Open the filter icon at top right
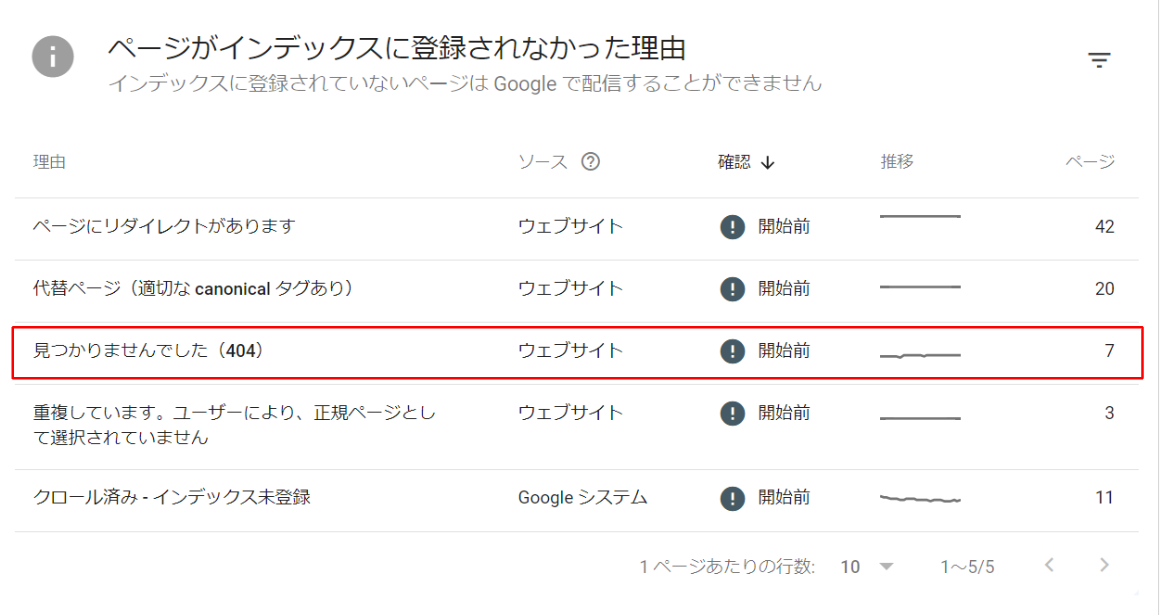The width and height of the screenshot is (1160, 615). (1099, 58)
